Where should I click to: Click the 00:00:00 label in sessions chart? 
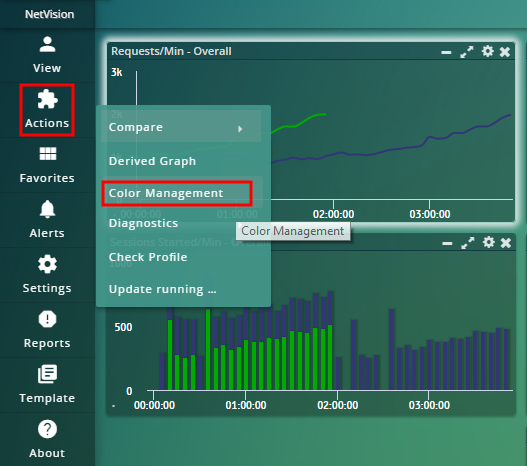click(x=154, y=405)
